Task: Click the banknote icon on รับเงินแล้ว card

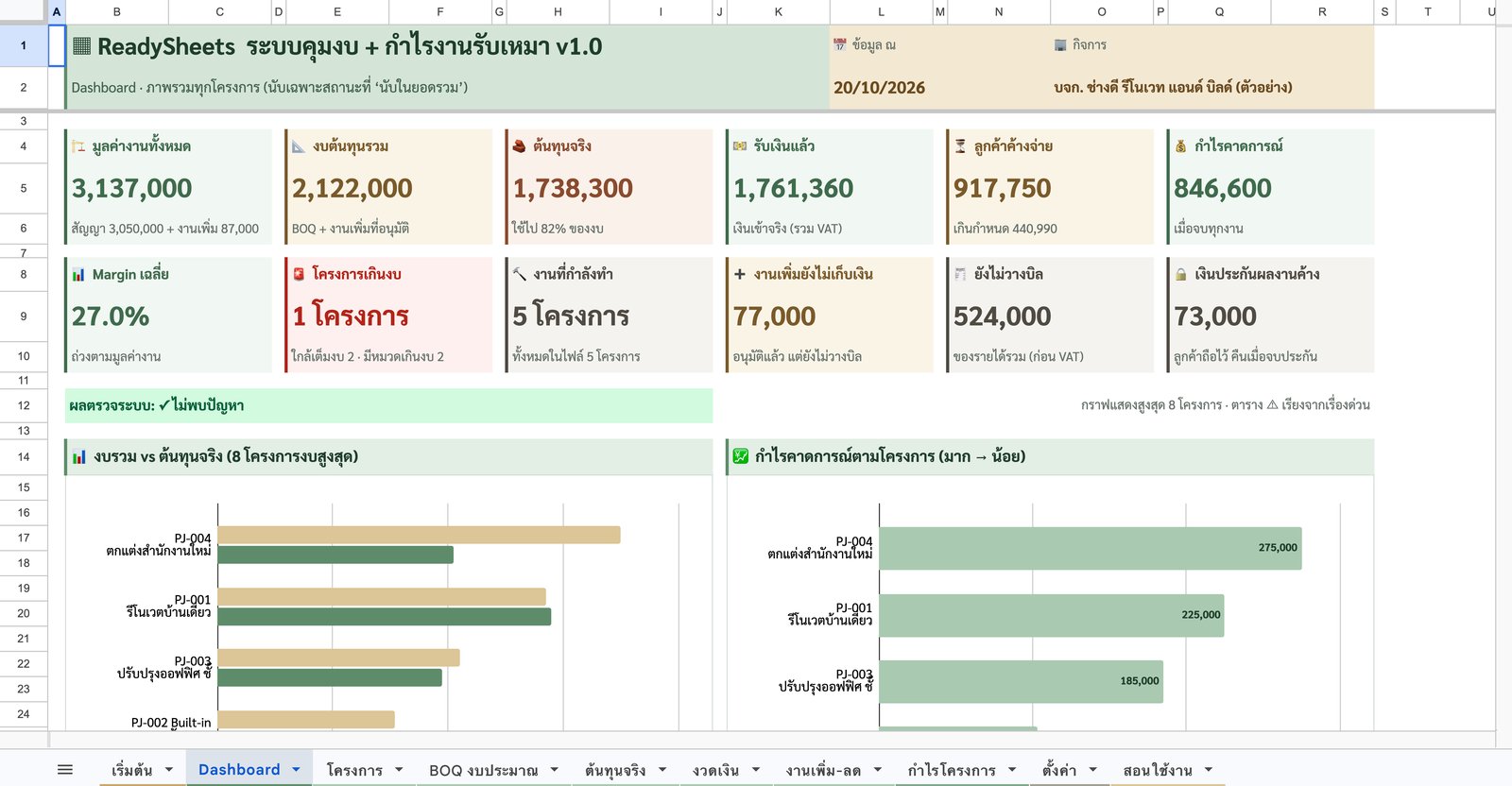Action: (x=740, y=146)
